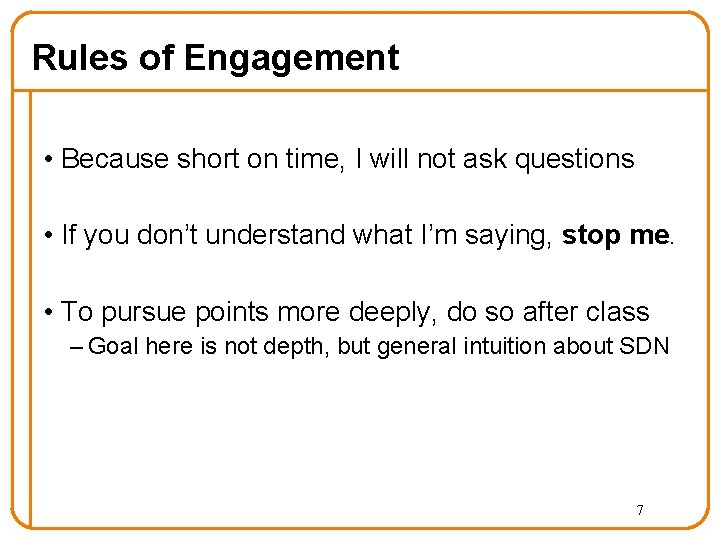Select the bold 'stop me' text
Screen dimensions: 720x540
click(x=616, y=236)
